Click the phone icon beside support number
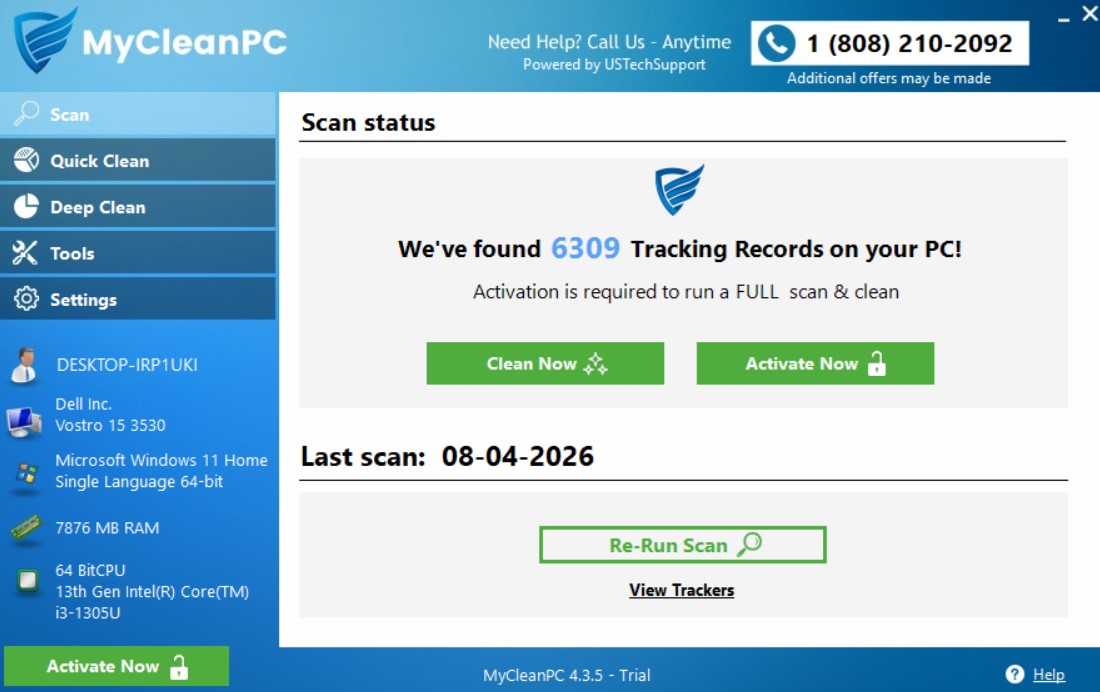 tap(776, 44)
